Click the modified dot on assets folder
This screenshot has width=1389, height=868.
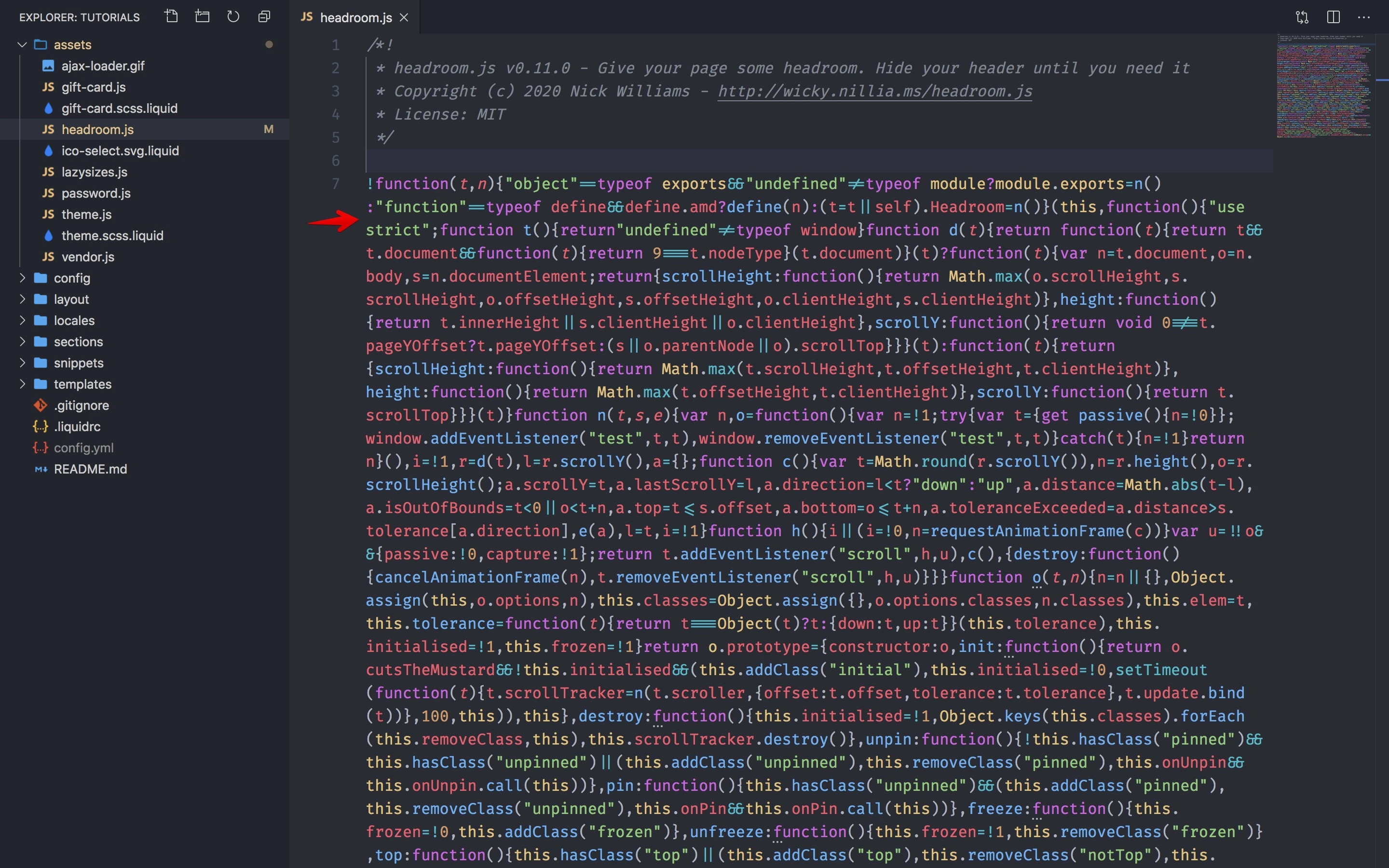pos(269,45)
